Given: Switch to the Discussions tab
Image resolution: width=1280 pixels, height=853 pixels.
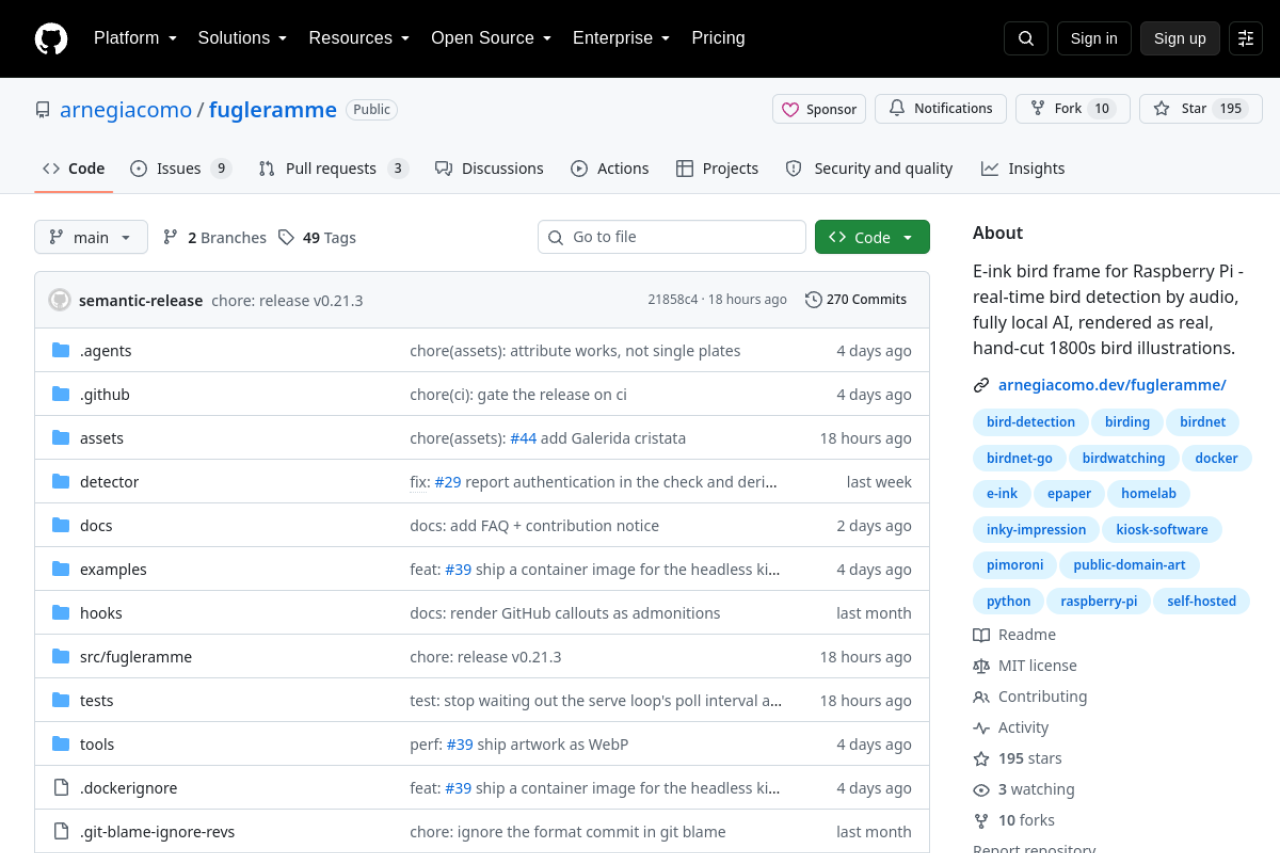Looking at the screenshot, I should pyautogui.click(x=489, y=168).
